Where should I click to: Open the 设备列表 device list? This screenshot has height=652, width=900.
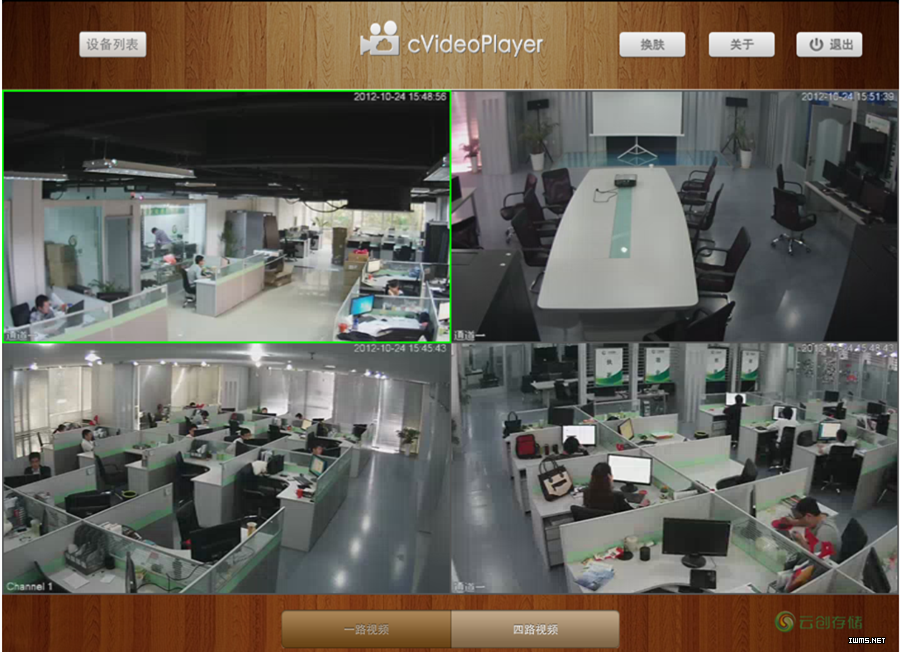113,44
